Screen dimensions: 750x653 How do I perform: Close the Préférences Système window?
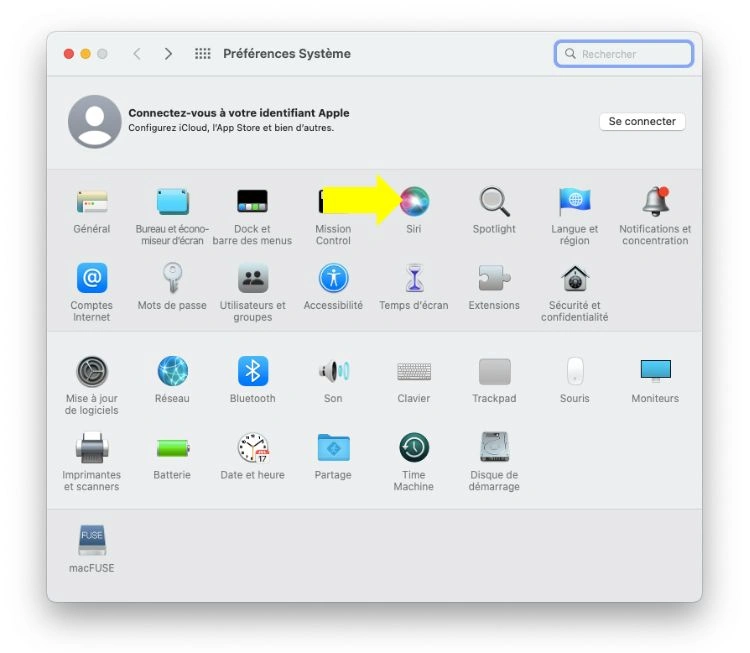point(69,54)
